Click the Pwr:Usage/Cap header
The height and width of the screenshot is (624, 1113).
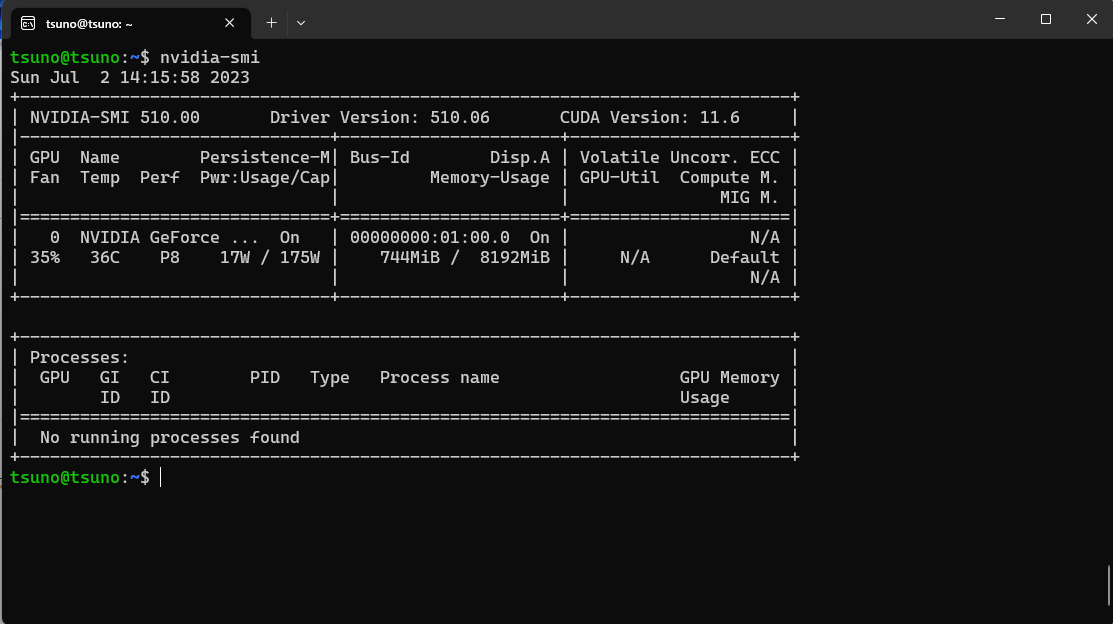(x=265, y=177)
